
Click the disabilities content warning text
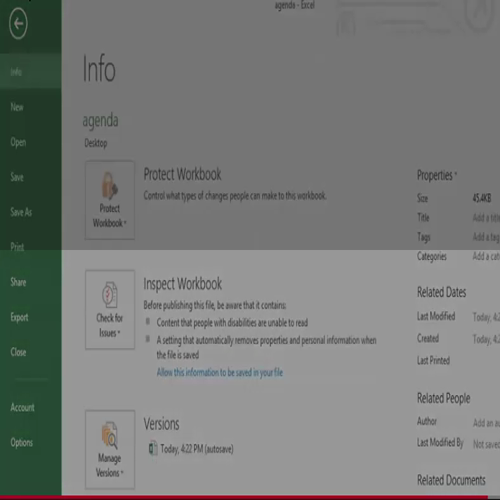tap(232, 323)
